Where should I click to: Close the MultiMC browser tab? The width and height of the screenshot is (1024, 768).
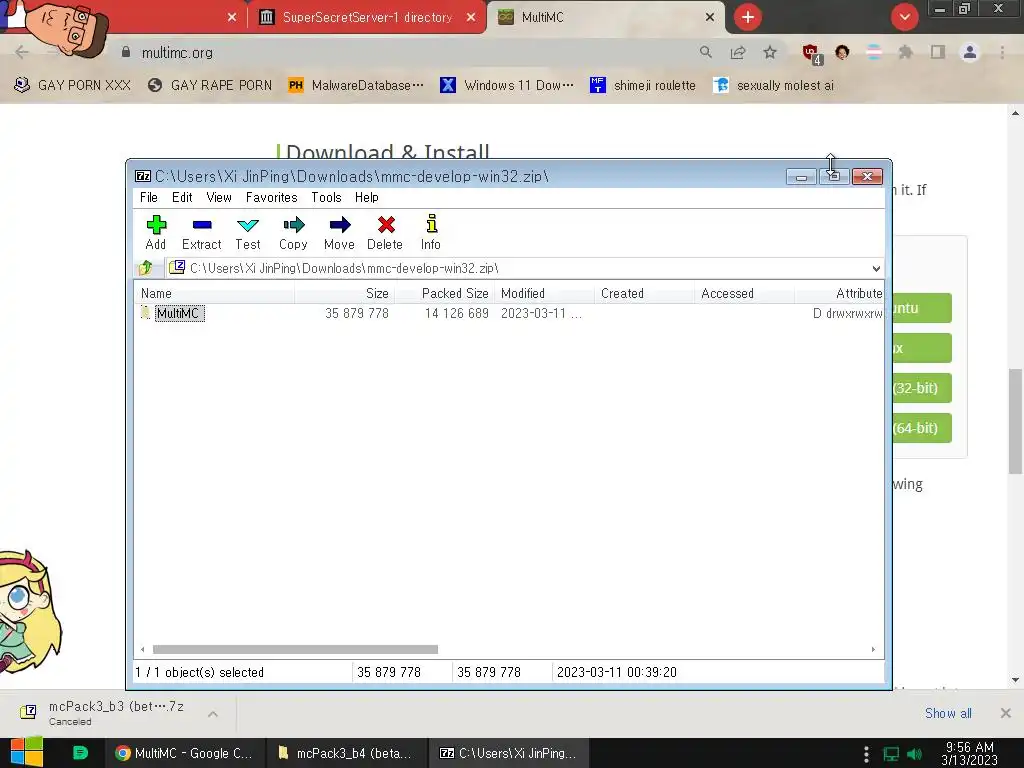coord(710,18)
